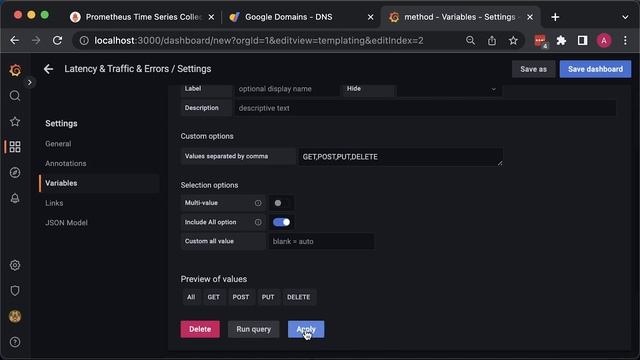
Task: Open the user profile avatar in sidebar
Action: pyautogui.click(x=15, y=316)
